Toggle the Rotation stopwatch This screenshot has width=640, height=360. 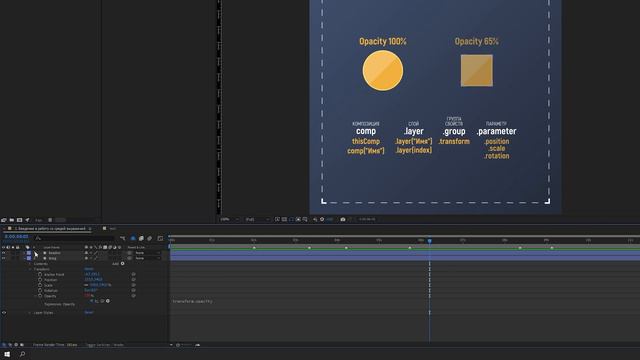tap(40, 291)
